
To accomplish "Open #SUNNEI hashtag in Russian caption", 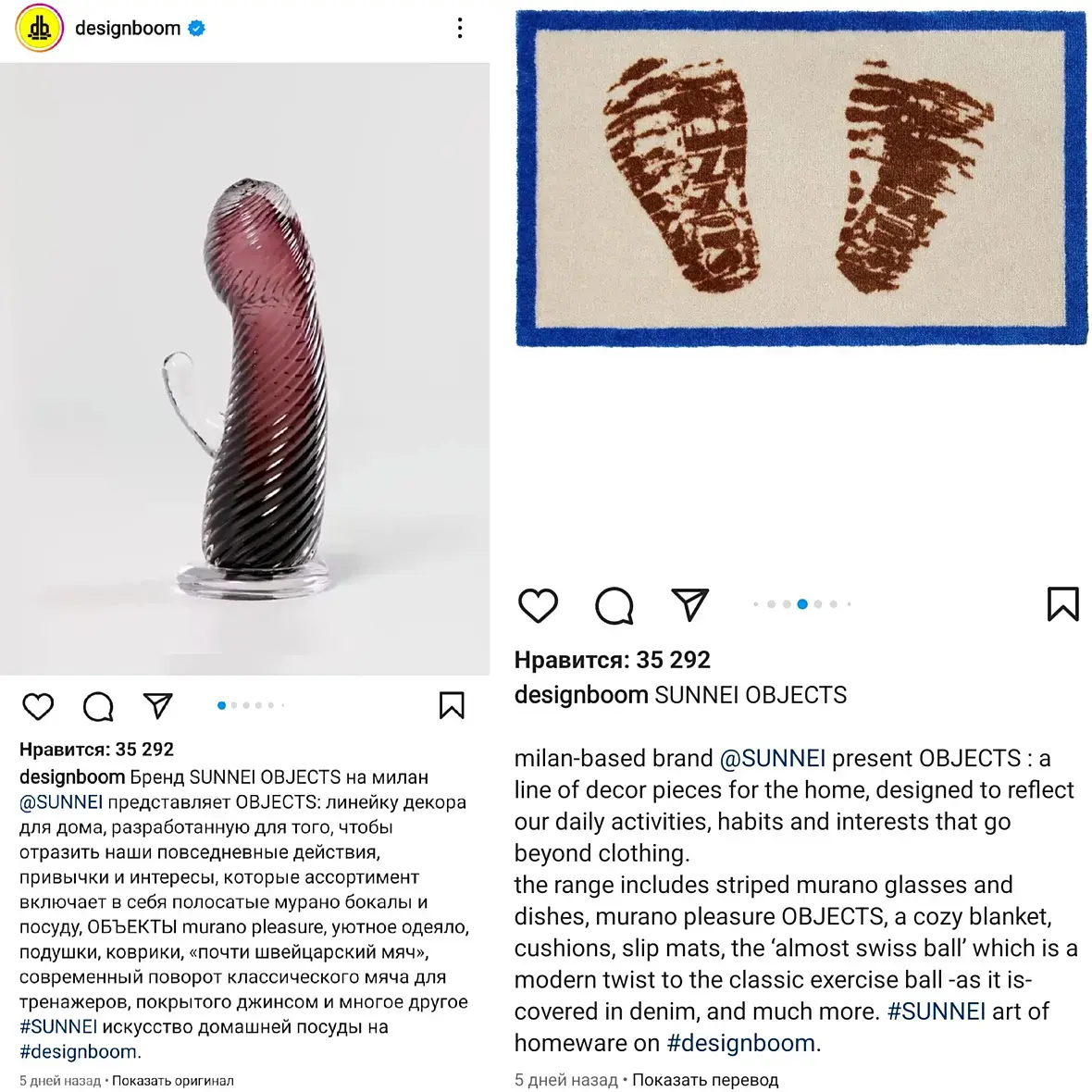I will pyautogui.click(x=58, y=1026).
